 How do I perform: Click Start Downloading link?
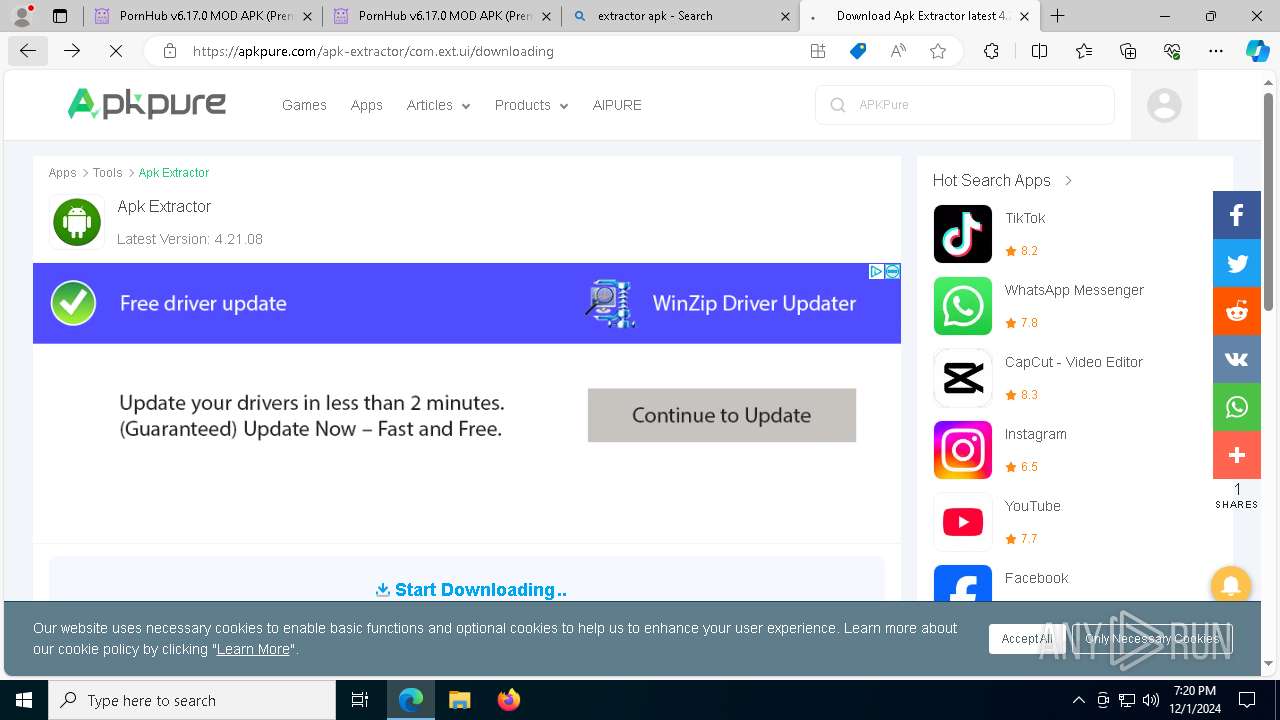click(471, 590)
